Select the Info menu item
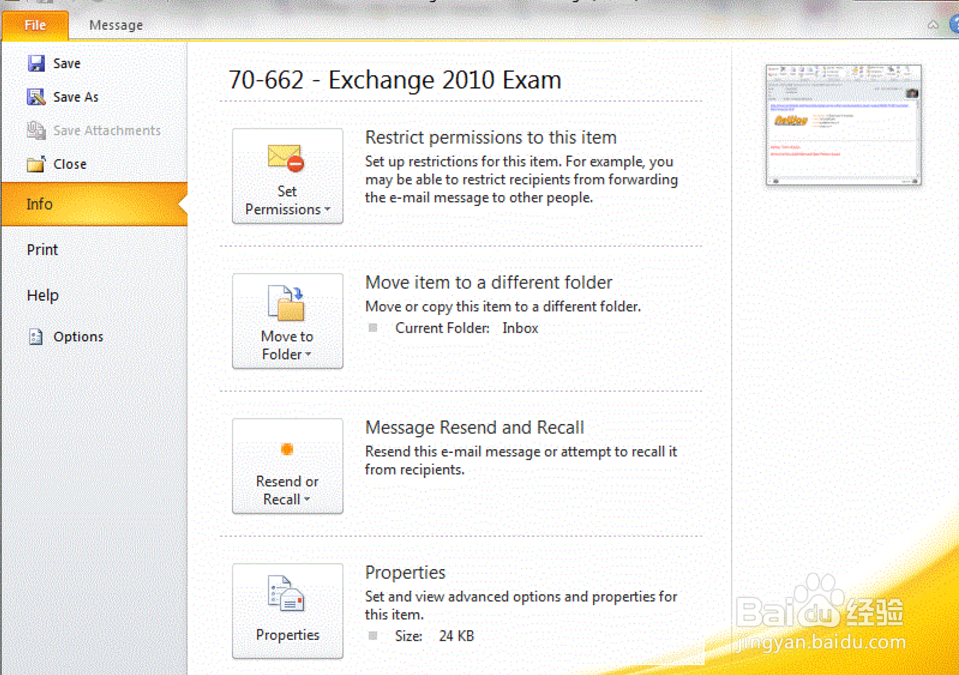The width and height of the screenshot is (959, 675). (94, 204)
